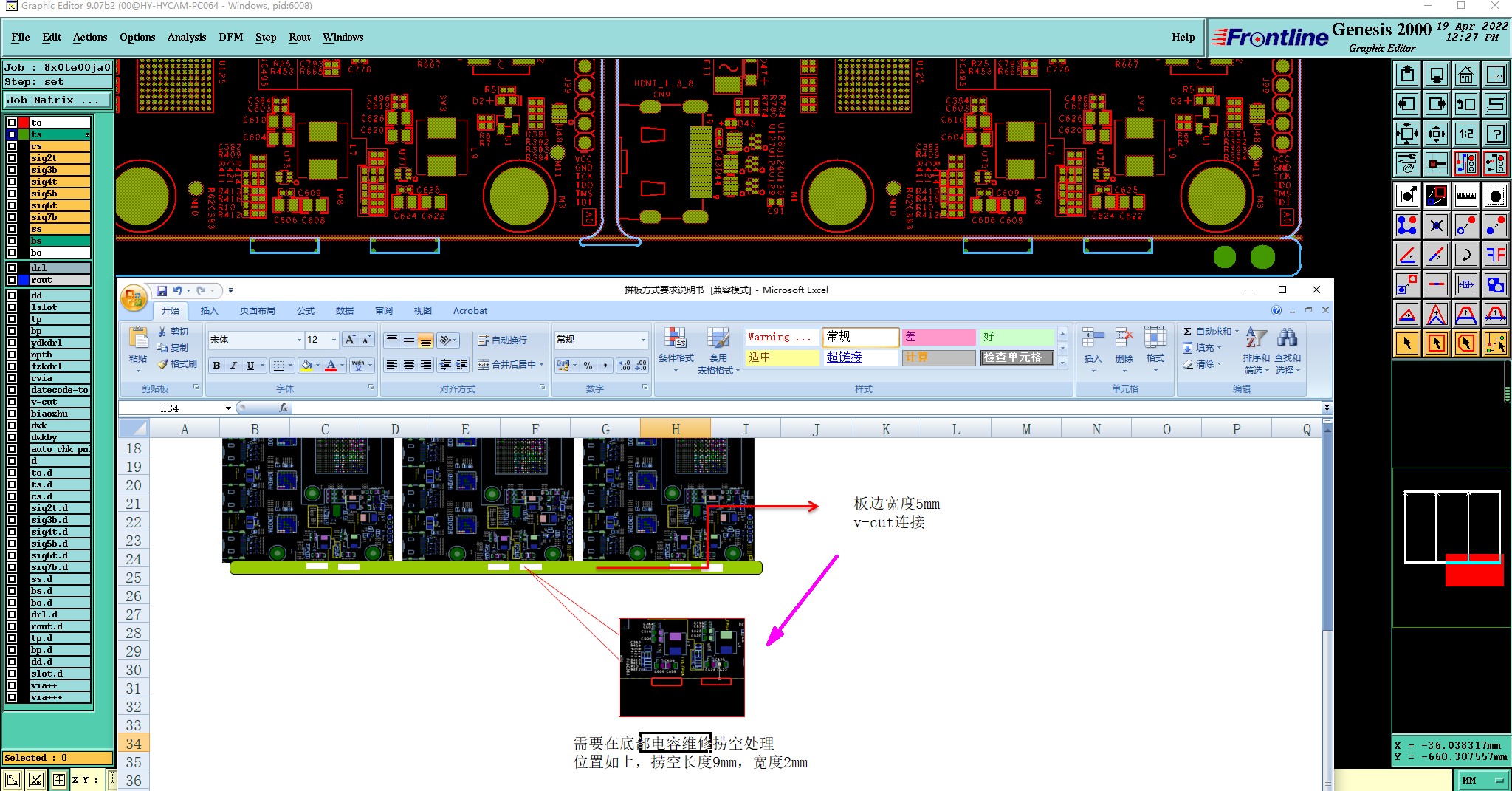Open the Undo history dropdown arrow
This screenshot has height=791, width=1512.
coord(188,290)
